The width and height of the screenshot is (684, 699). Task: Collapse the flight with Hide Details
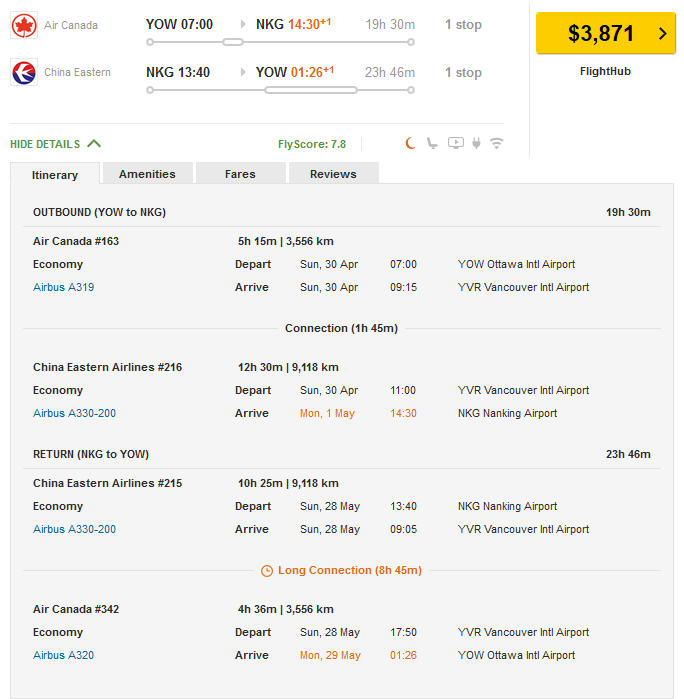[45, 144]
